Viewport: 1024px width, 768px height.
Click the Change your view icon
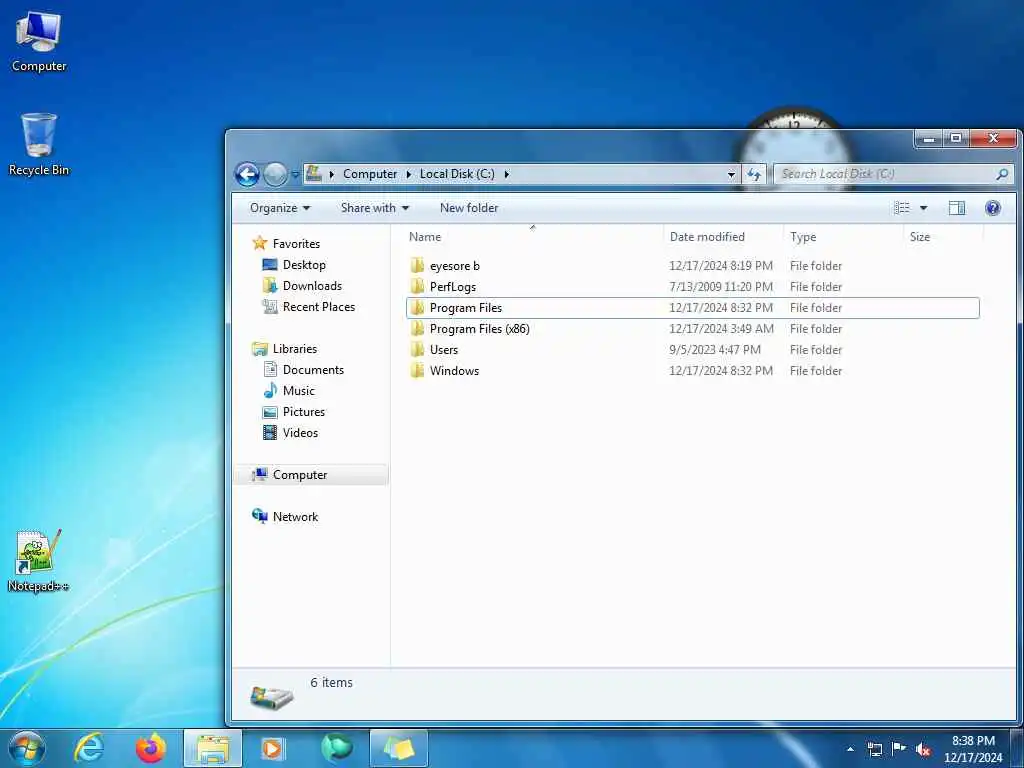(902, 208)
